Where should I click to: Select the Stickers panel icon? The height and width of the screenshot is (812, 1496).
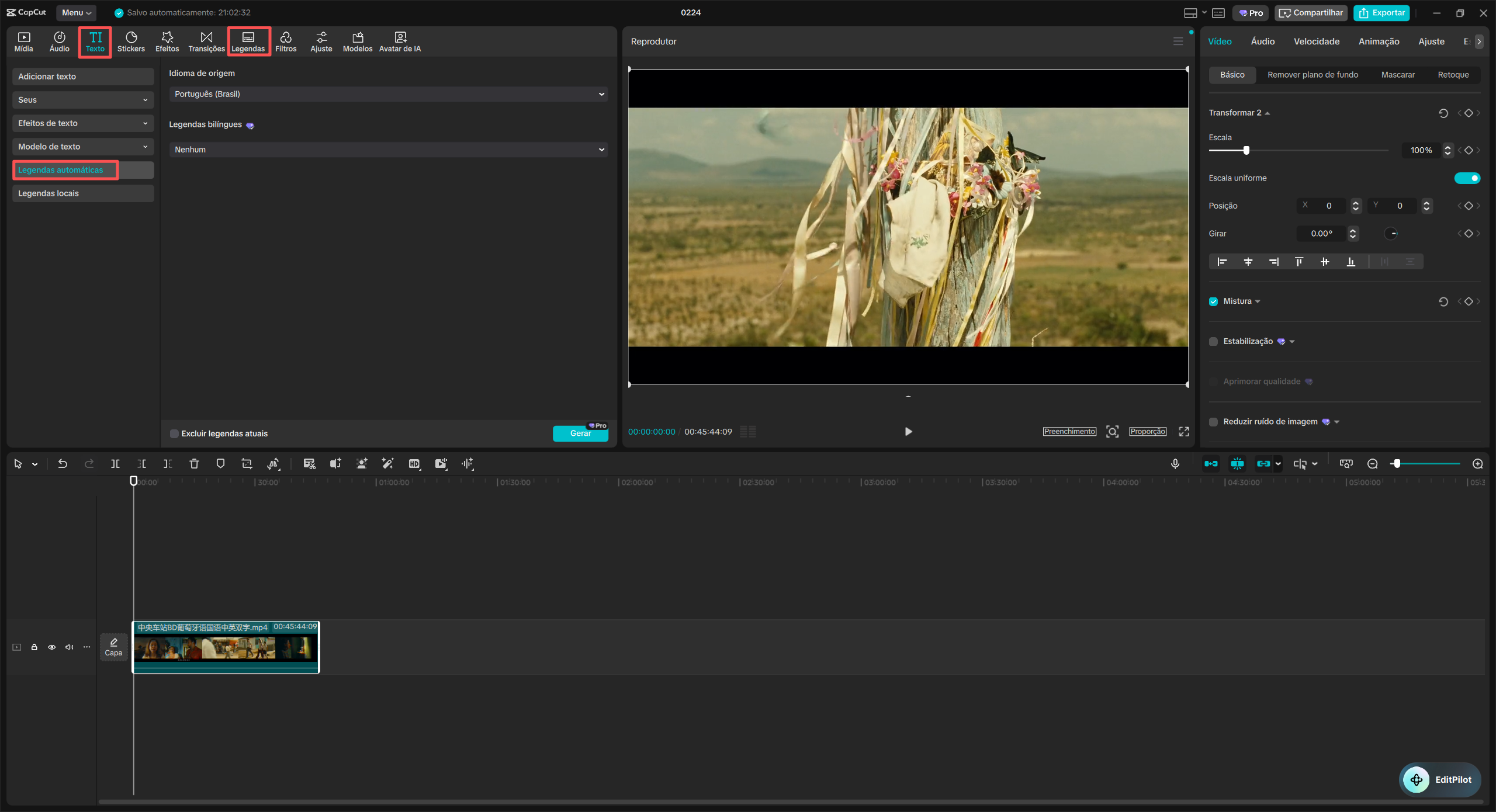pos(131,41)
